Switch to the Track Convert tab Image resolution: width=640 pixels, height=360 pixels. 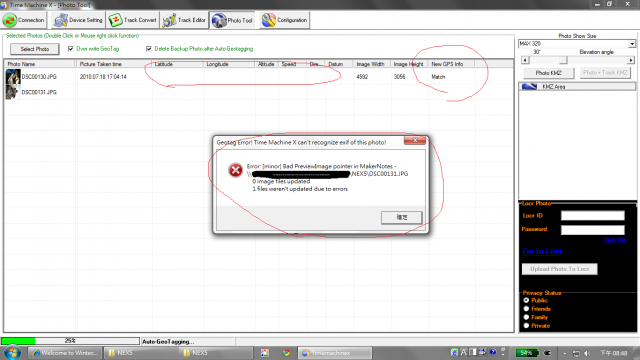[133, 20]
